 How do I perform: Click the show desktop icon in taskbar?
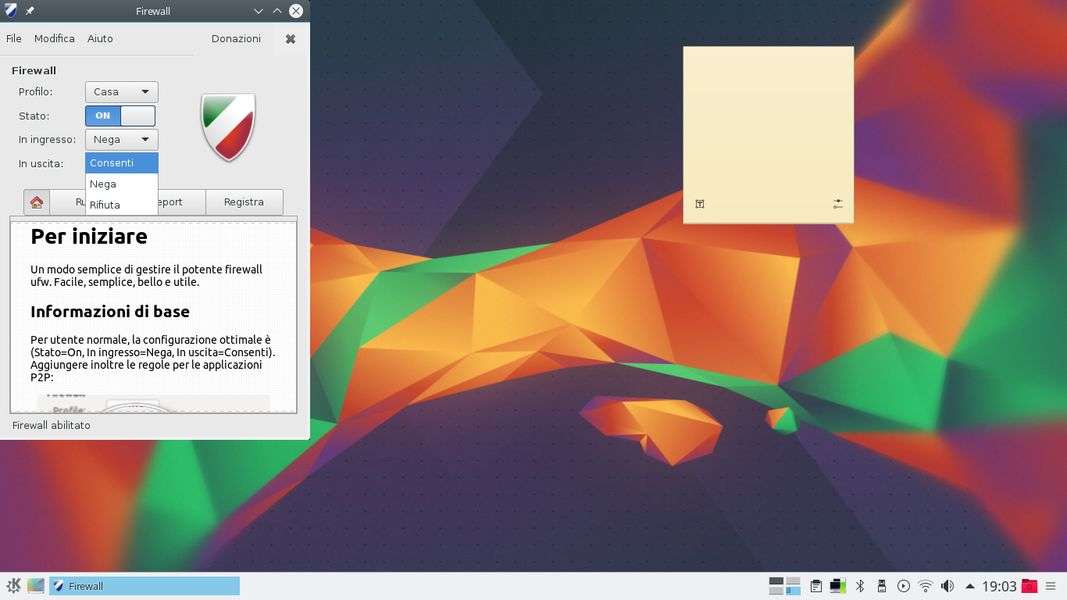tap(35, 586)
